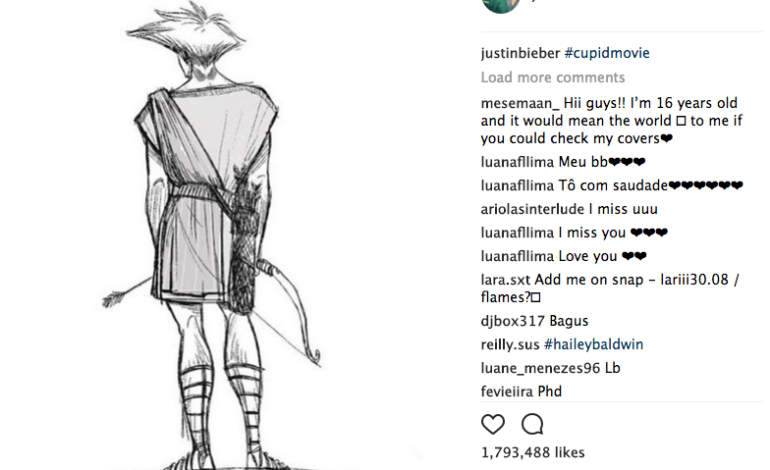Open luanafllima's profile on I miss you comment
This screenshot has width=770, height=470.
point(517,233)
